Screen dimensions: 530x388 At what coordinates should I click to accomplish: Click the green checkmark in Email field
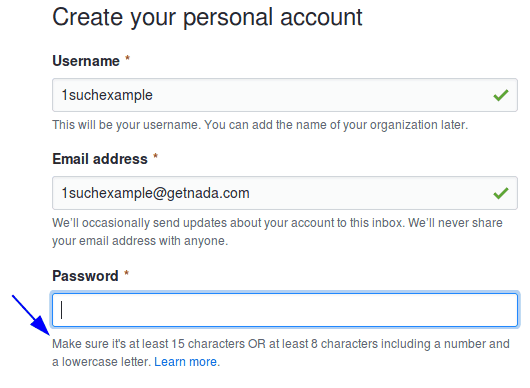point(501,193)
